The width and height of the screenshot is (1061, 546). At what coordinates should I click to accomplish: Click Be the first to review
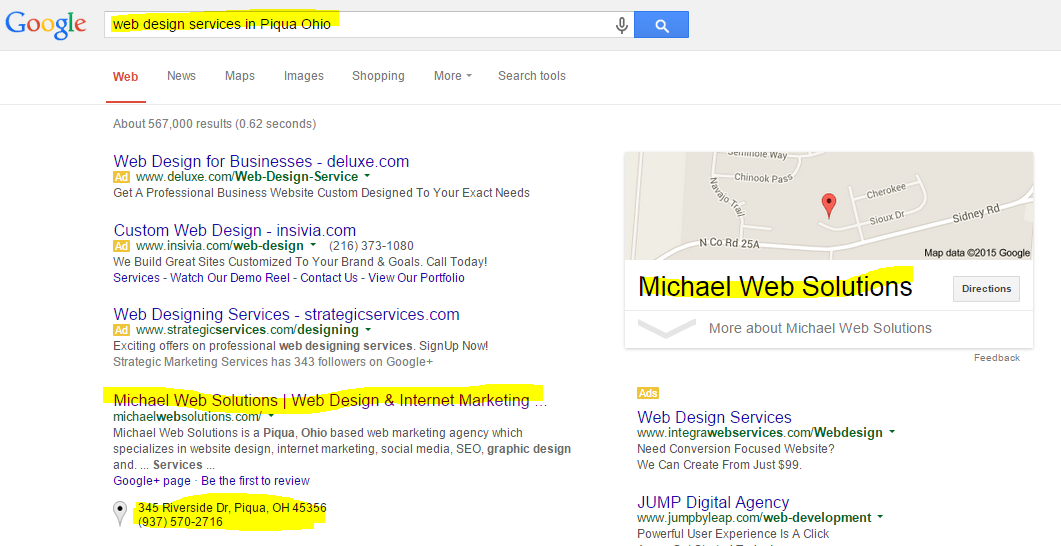pyautogui.click(x=255, y=481)
